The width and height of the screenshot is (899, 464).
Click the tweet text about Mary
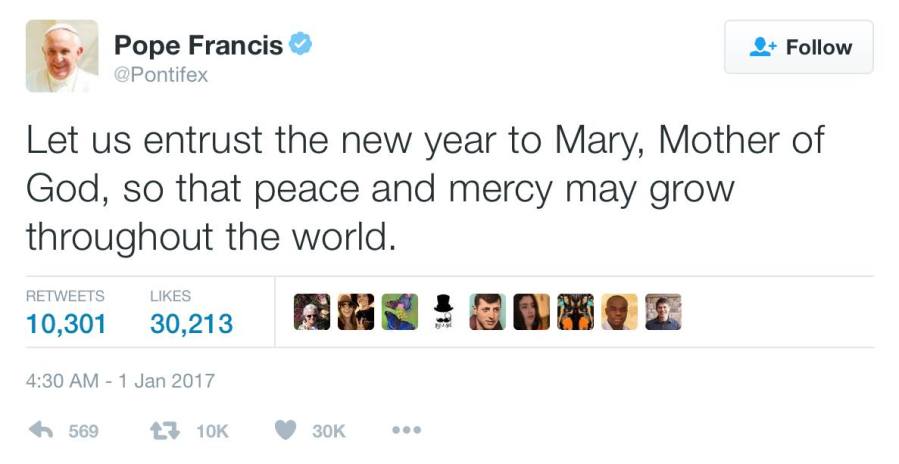425,188
